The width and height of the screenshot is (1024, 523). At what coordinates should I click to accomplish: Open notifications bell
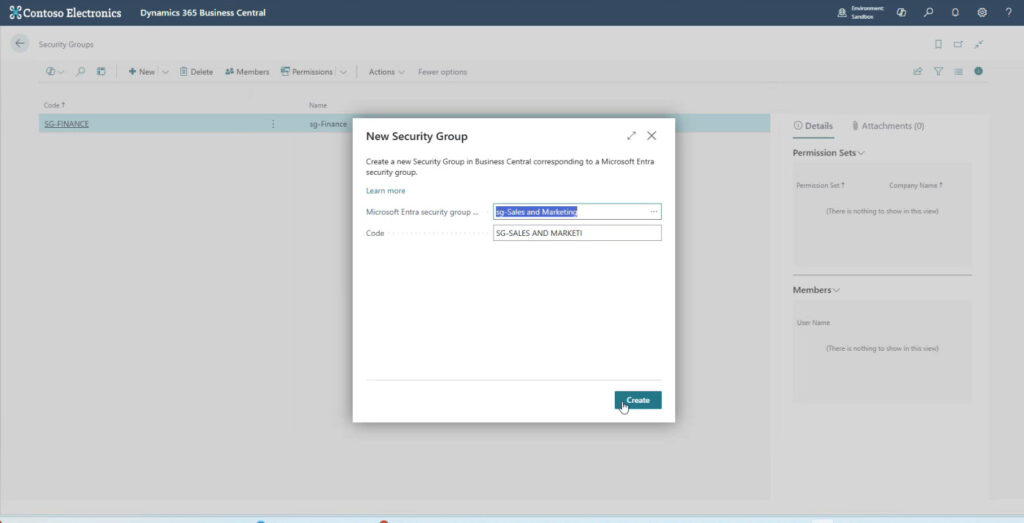[x=955, y=12]
